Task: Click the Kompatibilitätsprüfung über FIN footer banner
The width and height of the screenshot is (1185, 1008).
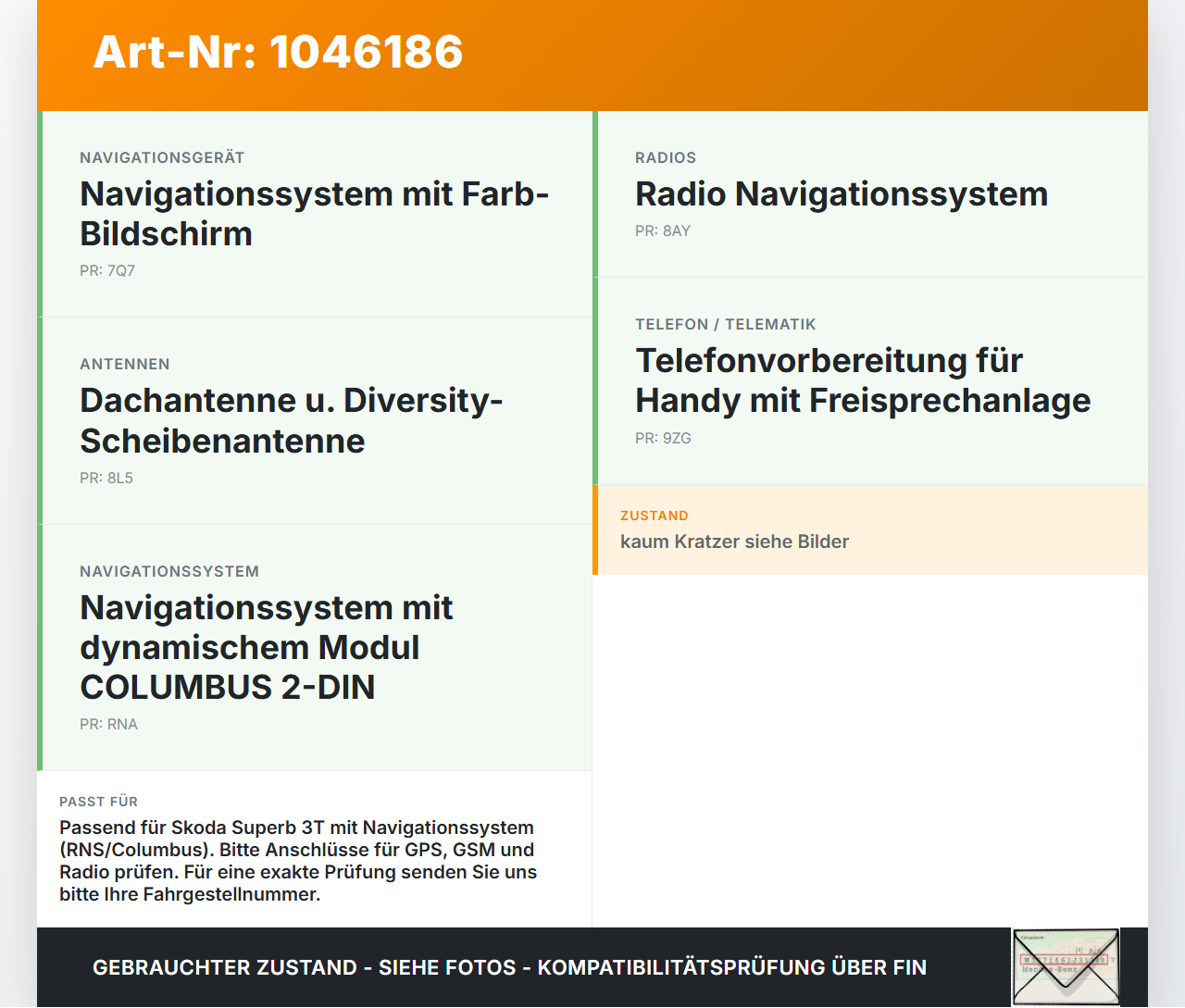Action: (509, 967)
